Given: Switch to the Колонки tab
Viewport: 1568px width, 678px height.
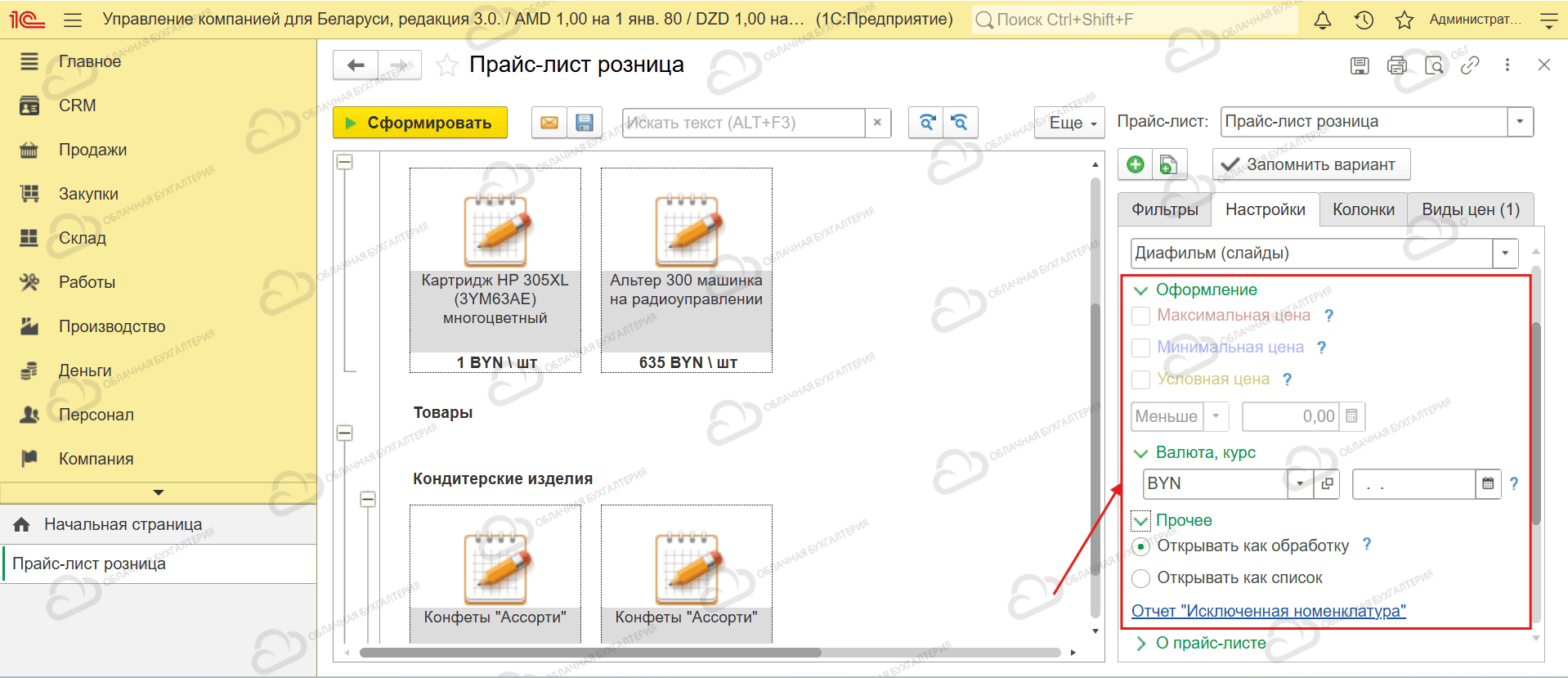Looking at the screenshot, I should pyautogui.click(x=1364, y=210).
